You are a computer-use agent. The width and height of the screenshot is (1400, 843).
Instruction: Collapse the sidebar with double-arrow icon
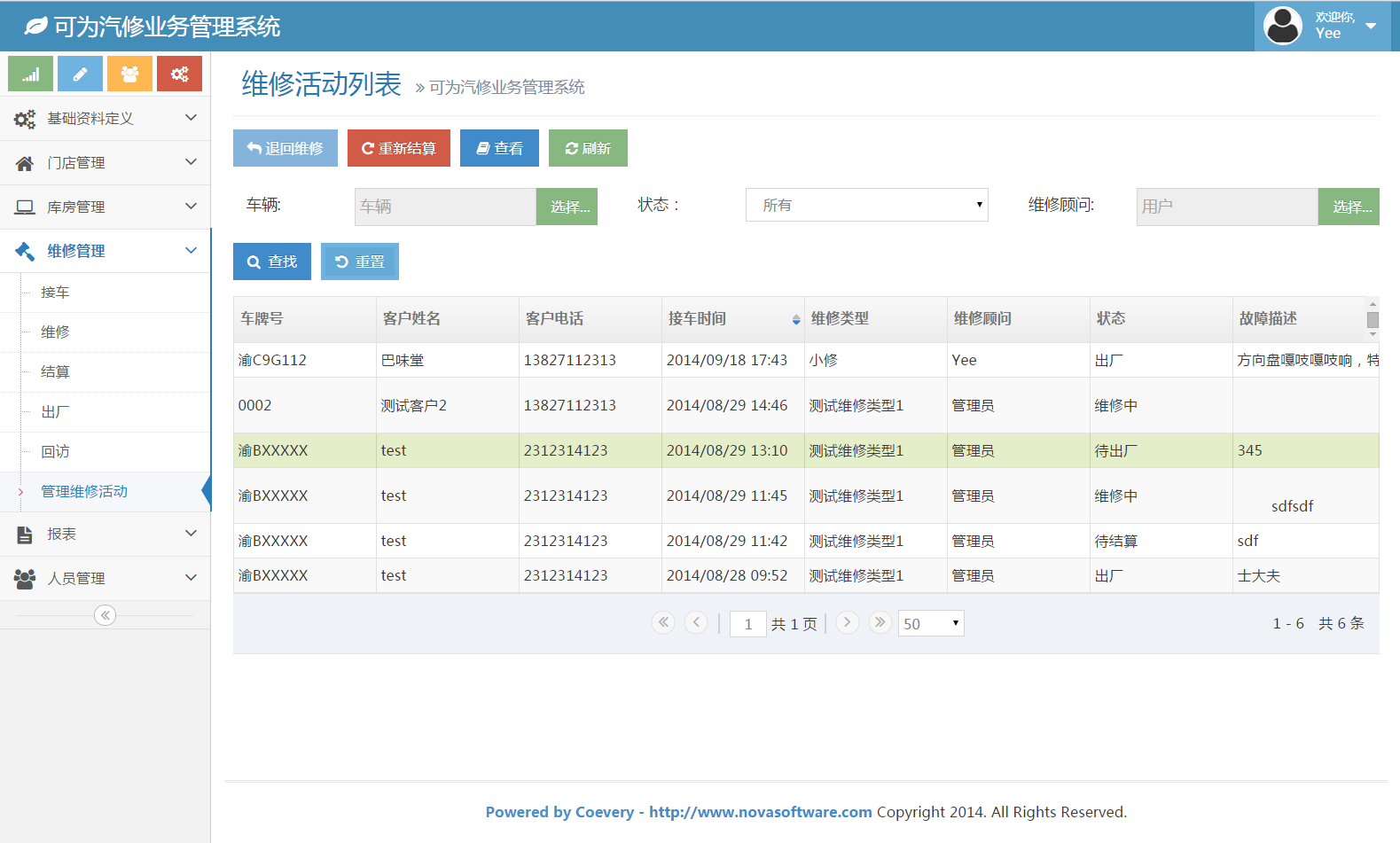[105, 615]
